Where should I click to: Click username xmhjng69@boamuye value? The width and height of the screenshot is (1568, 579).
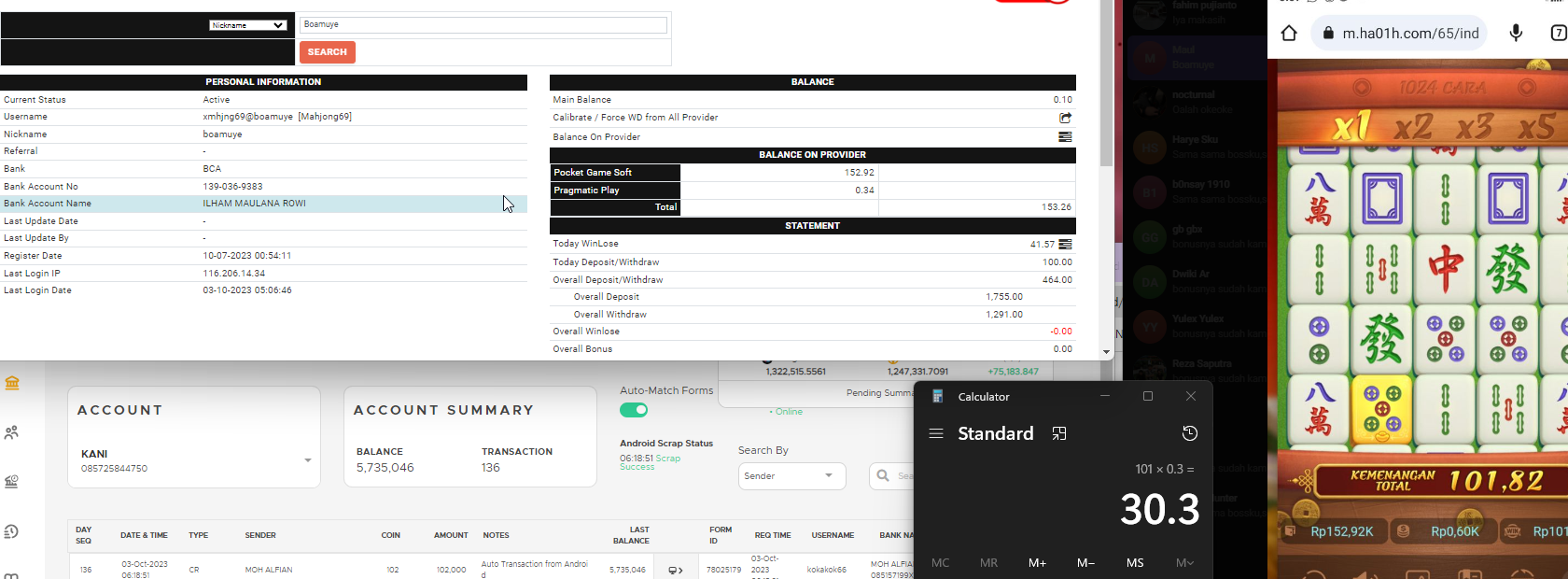[x=247, y=117]
